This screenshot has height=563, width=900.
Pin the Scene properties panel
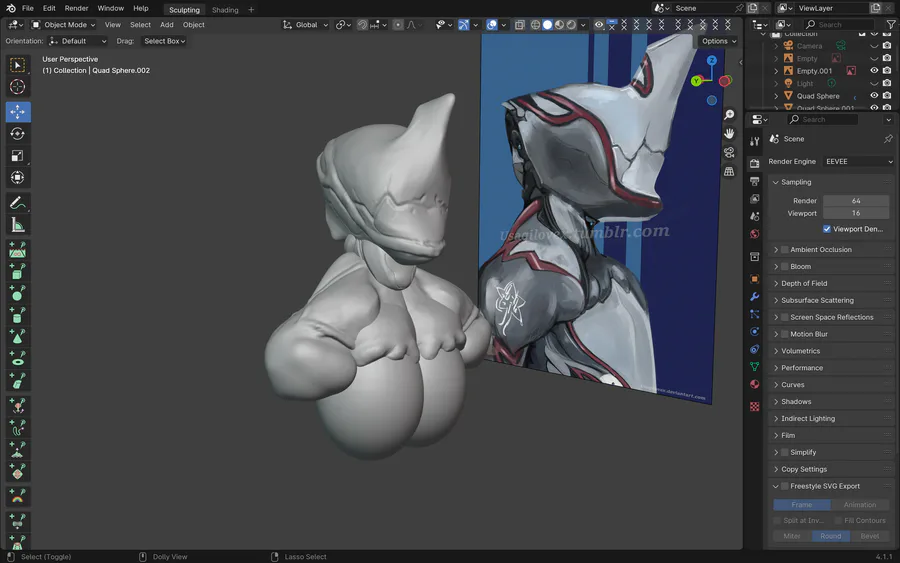point(888,139)
